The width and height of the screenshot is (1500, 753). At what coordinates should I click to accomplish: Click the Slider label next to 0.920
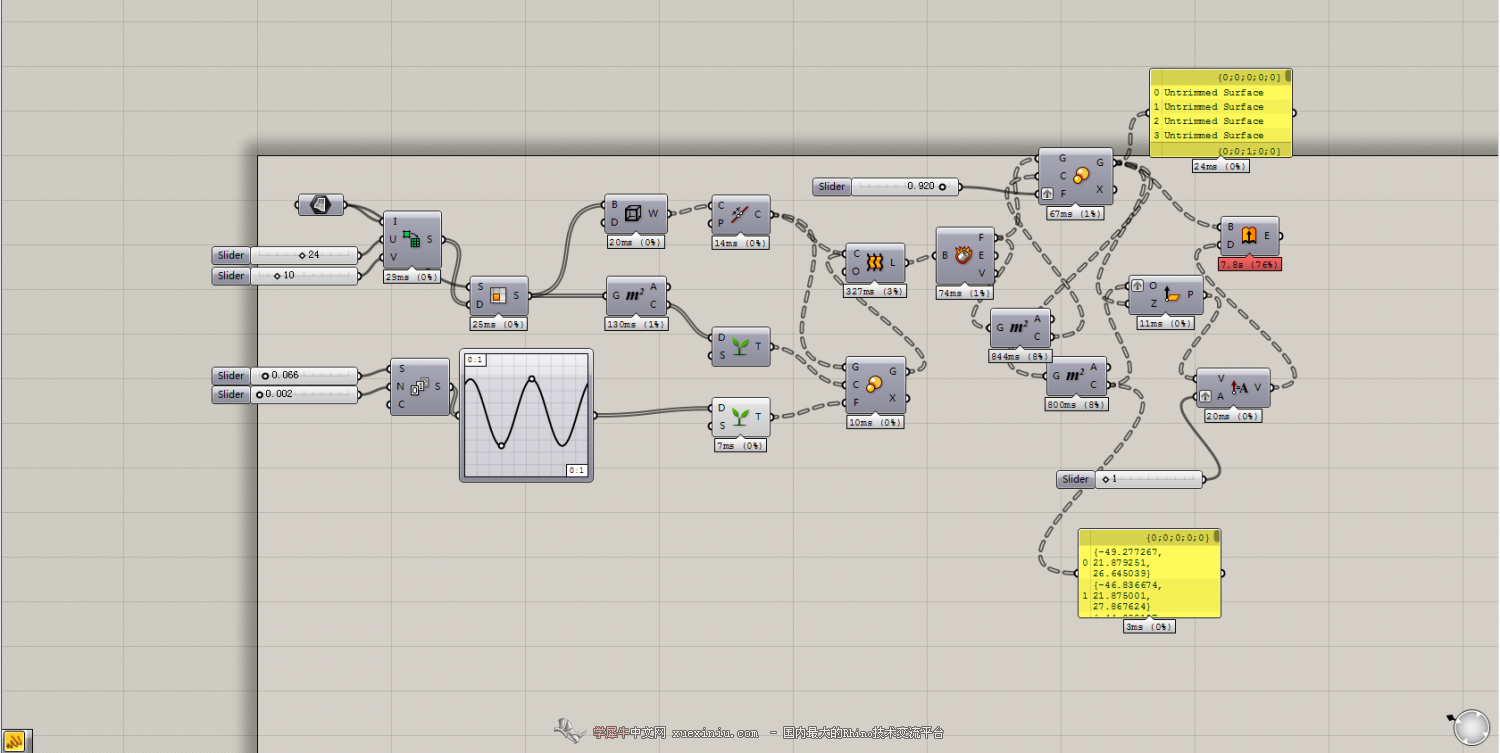832,186
